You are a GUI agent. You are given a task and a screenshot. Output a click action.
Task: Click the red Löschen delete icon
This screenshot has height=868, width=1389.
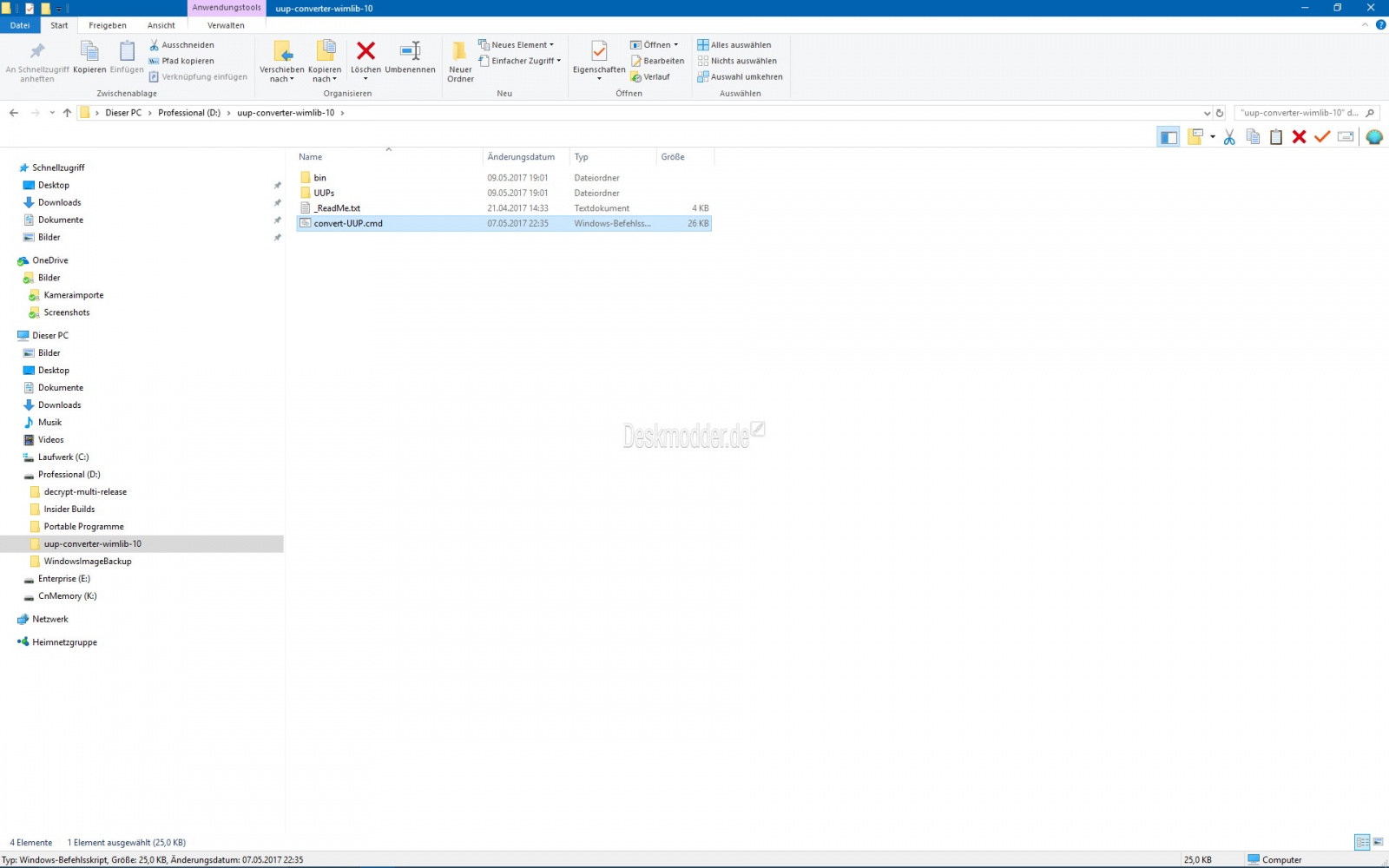point(365,52)
